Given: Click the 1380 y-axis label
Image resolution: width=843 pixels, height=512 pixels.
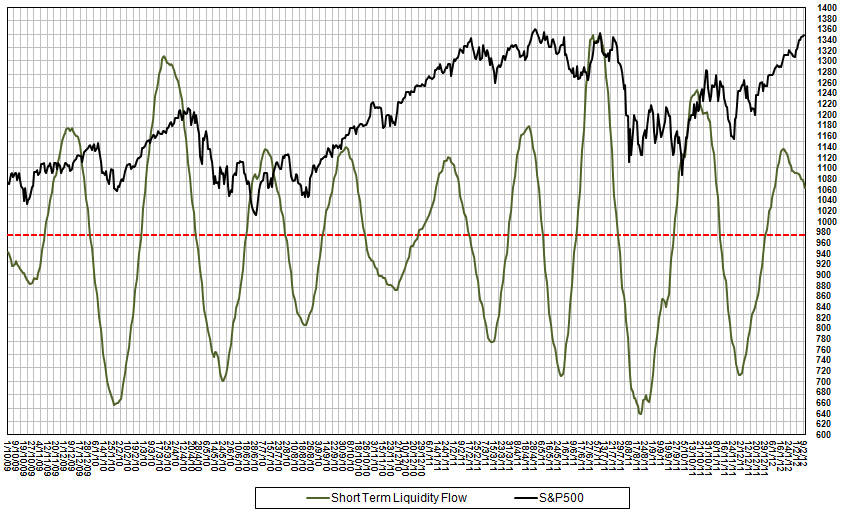Looking at the screenshot, I should (x=826, y=18).
